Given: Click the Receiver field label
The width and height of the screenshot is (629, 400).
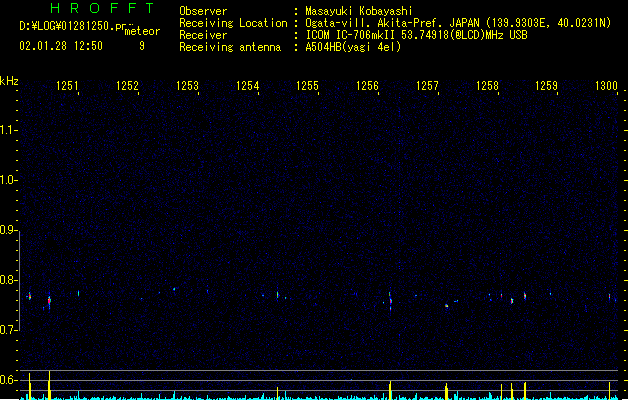Looking at the screenshot, I should (x=203, y=35).
